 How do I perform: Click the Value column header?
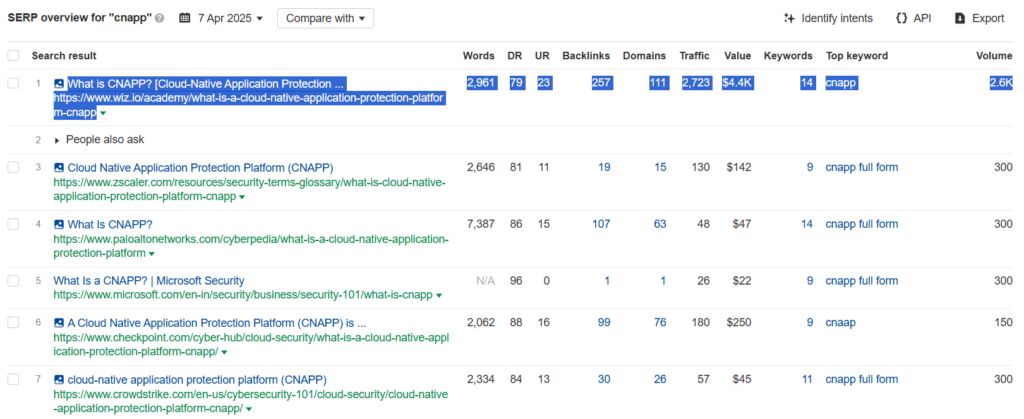pos(737,56)
